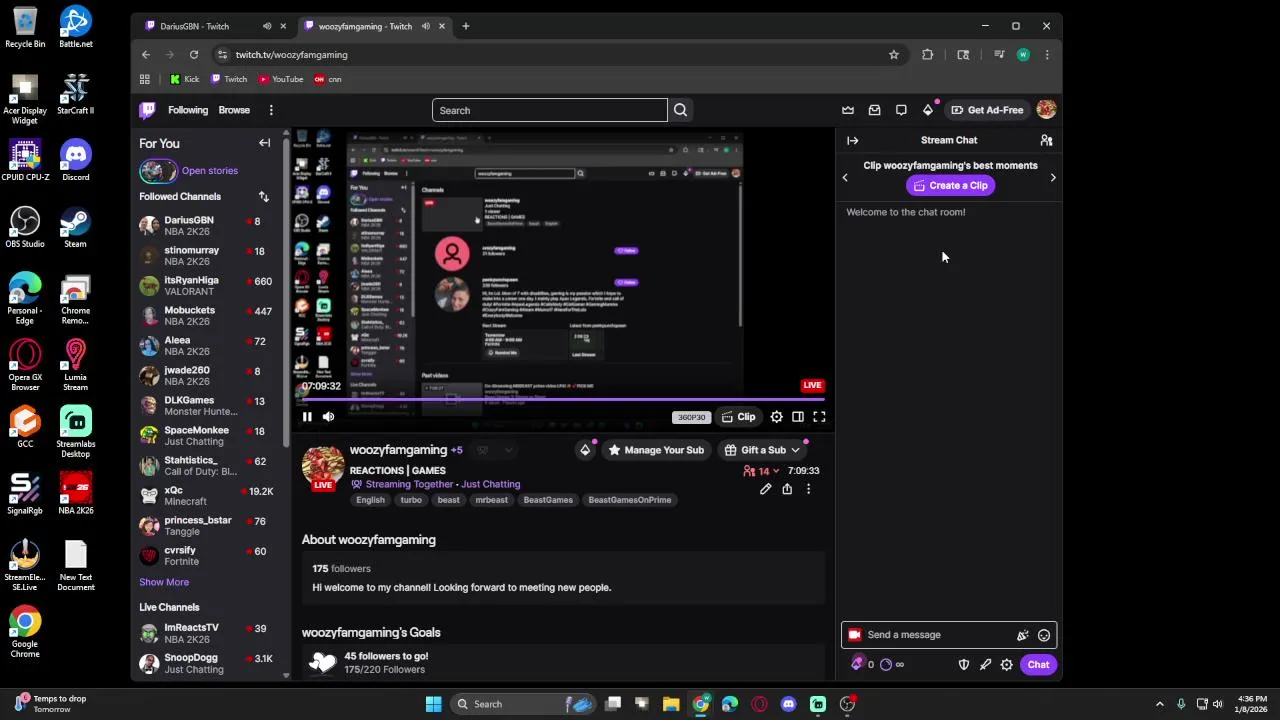
Task: Share the stream via share icon
Action: [x=787, y=489]
